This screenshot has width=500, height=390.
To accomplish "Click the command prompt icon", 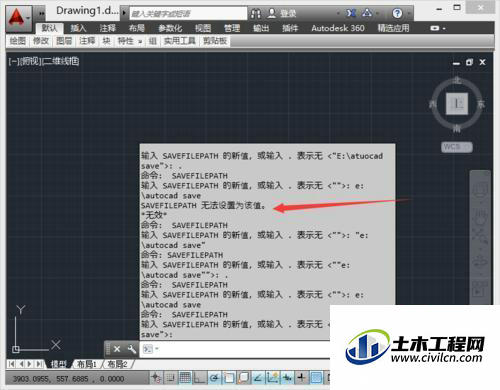I will (x=147, y=349).
